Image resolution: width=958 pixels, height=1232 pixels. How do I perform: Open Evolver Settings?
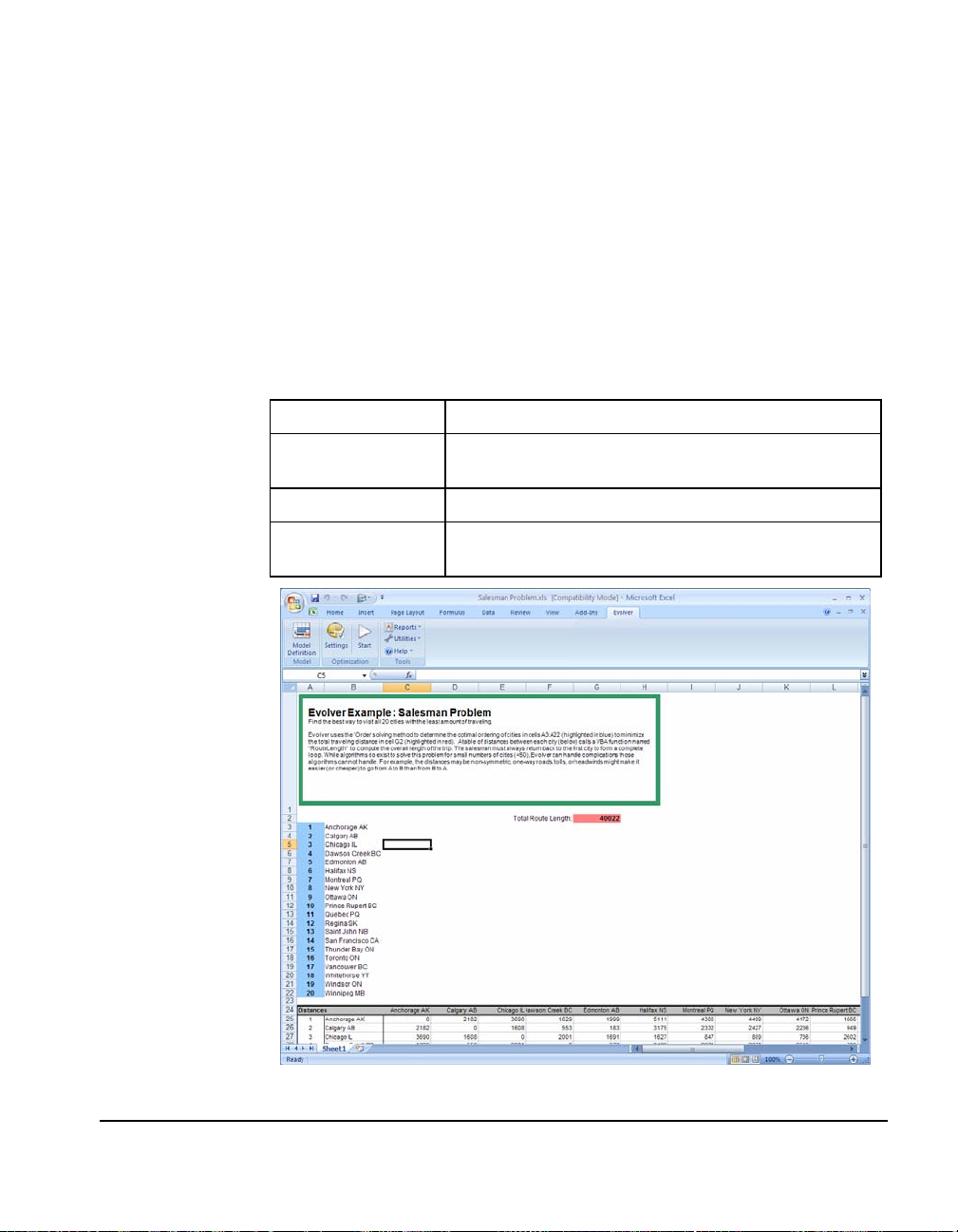[336, 635]
